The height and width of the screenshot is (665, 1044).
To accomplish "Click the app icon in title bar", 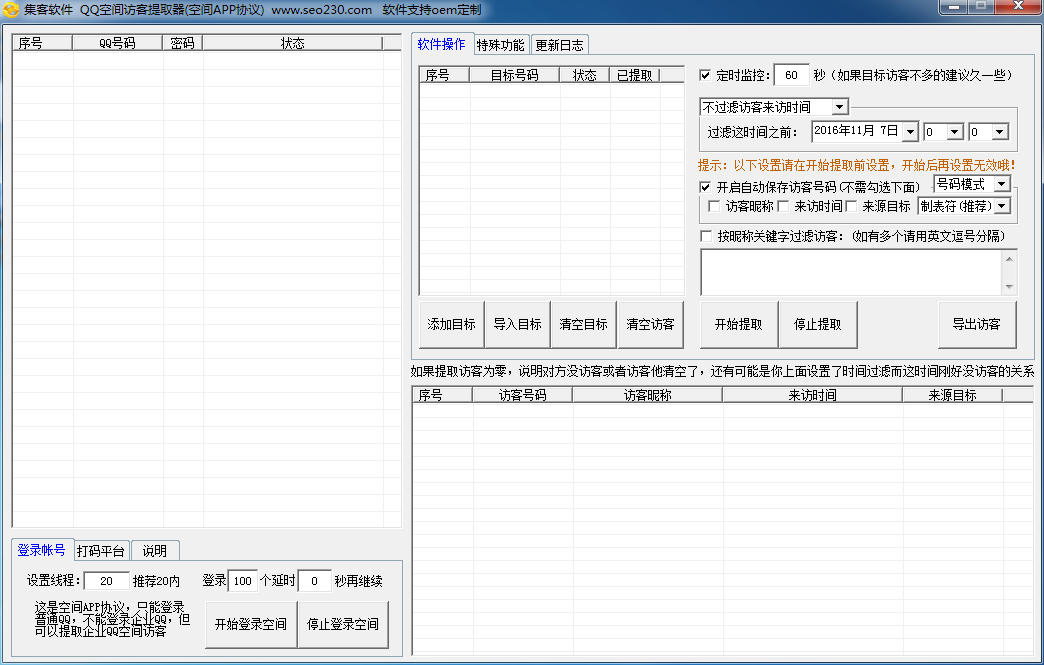I will point(11,9).
